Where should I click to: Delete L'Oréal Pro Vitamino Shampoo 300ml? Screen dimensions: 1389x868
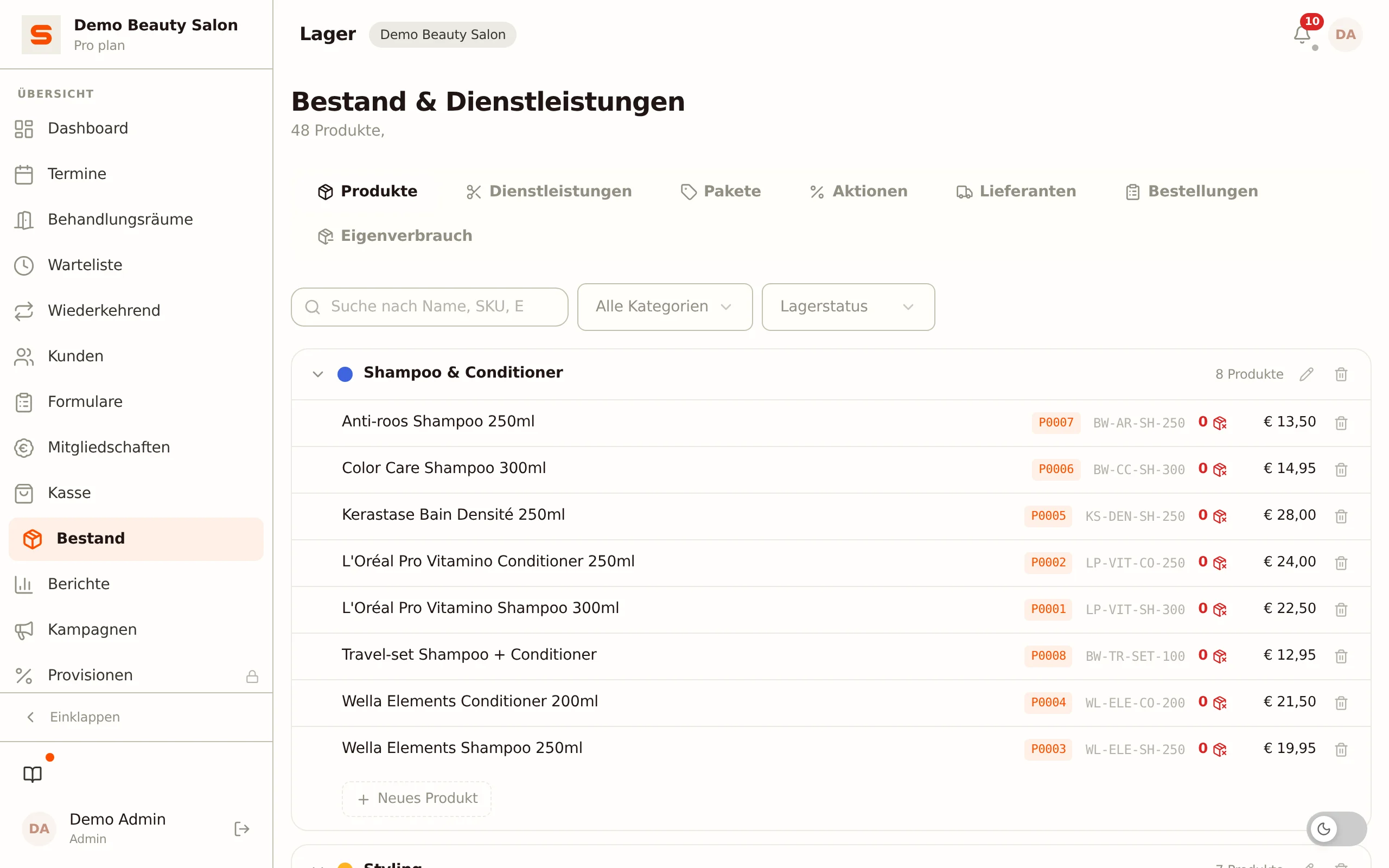click(1341, 609)
